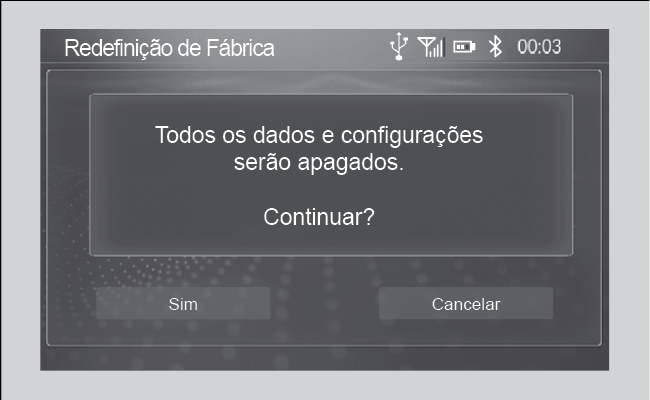Check the USB trident symbol in the status bar
650x400 pixels.
pyautogui.click(x=399, y=46)
